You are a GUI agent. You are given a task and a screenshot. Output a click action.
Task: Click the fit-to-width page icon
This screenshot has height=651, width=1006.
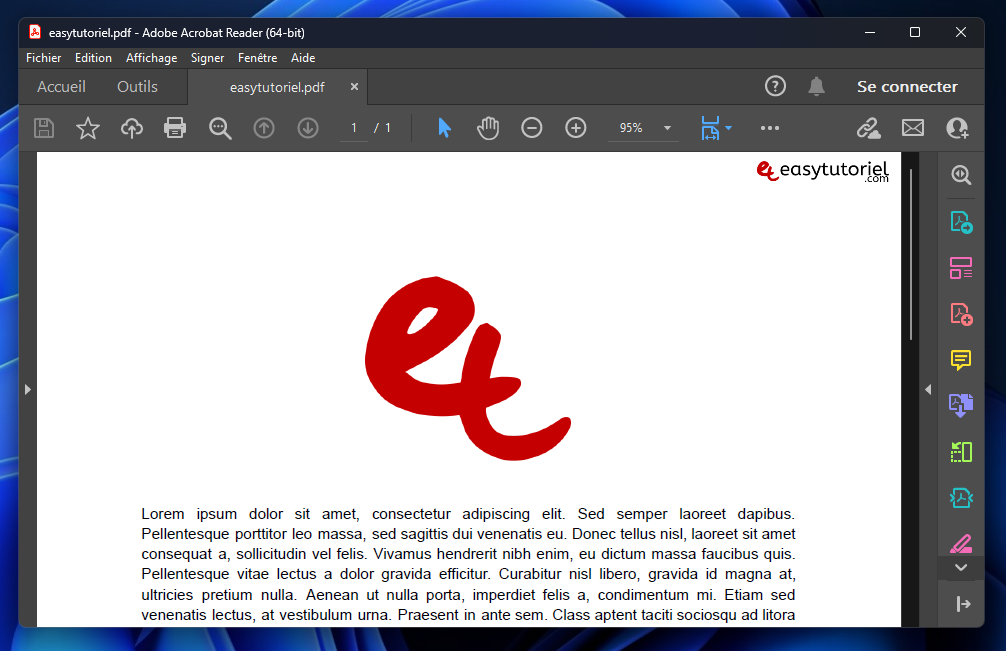(x=710, y=128)
